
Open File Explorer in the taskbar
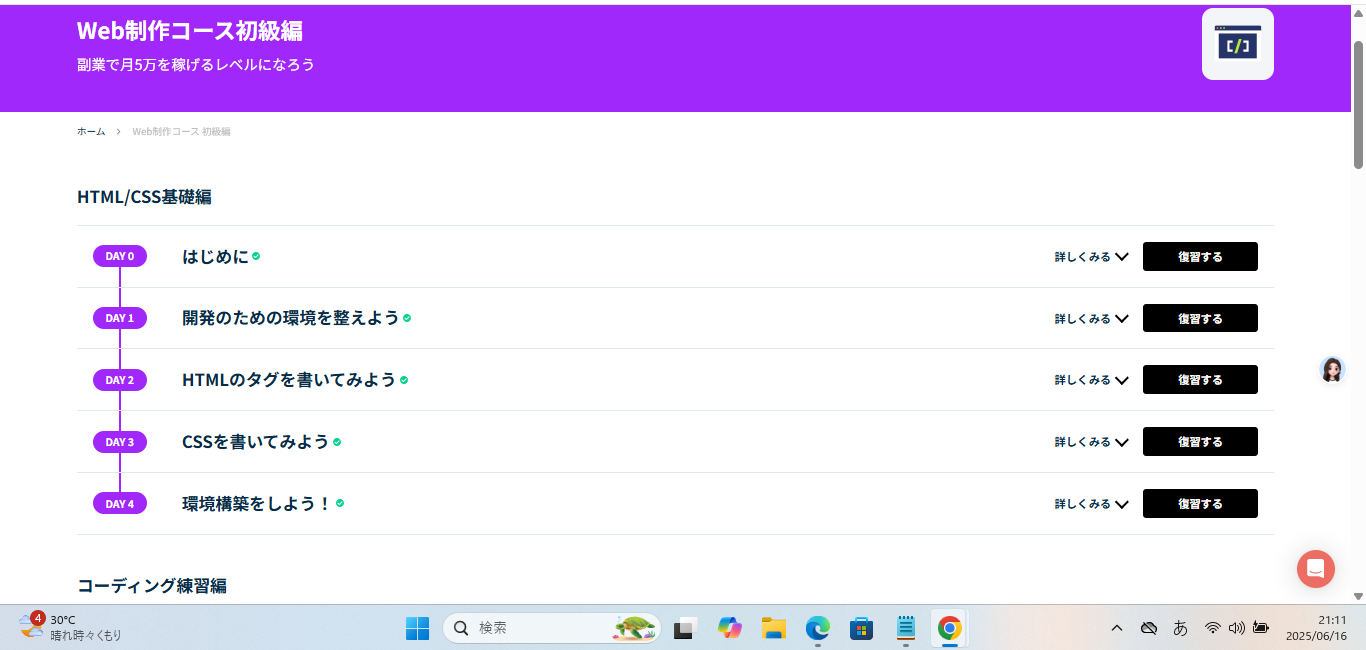tap(773, 628)
